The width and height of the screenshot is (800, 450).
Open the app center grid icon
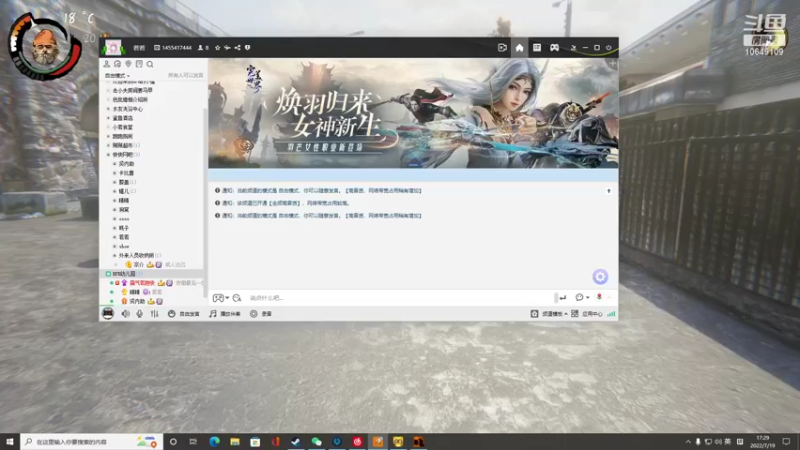pos(574,314)
